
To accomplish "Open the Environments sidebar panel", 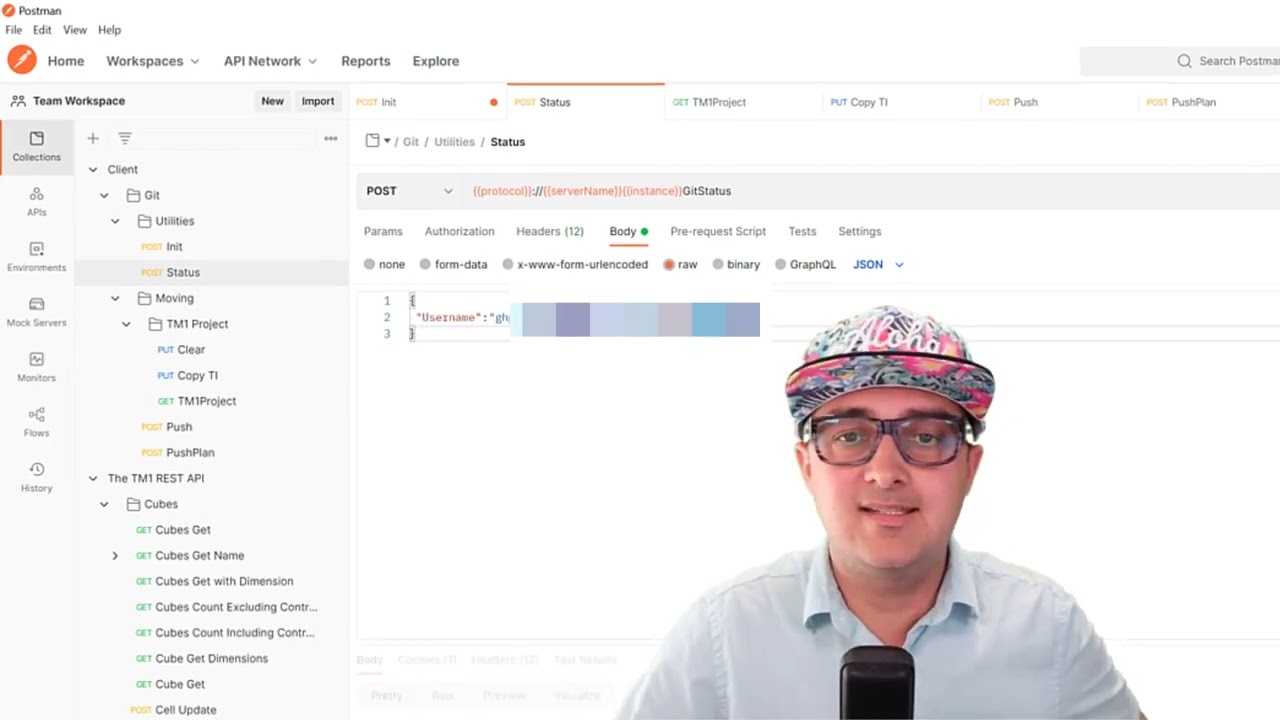I will (x=37, y=256).
